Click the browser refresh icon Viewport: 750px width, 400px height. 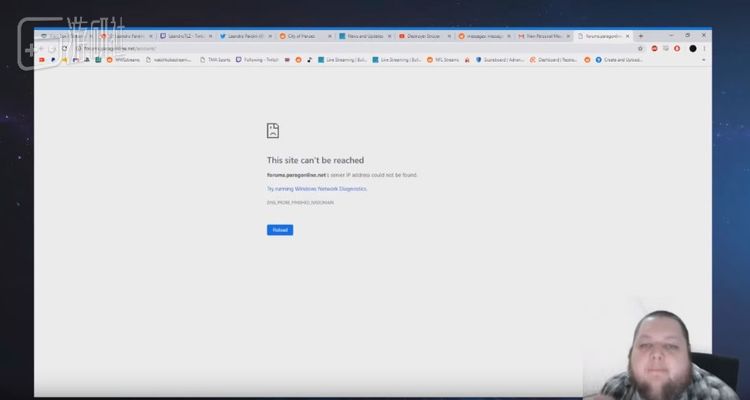point(65,48)
